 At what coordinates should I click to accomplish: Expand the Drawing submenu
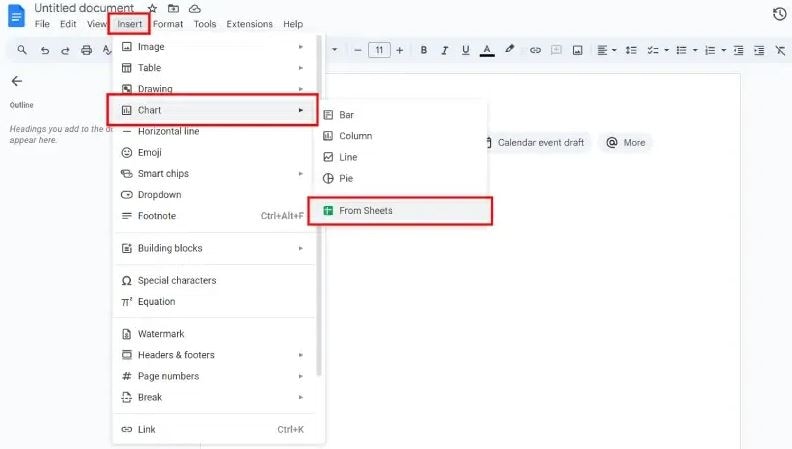point(214,88)
